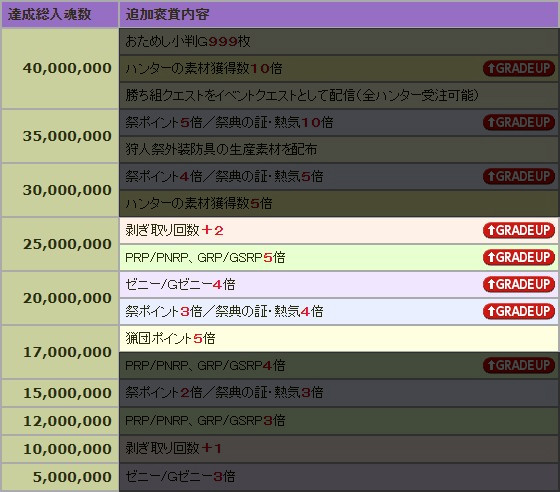This screenshot has height=492, width=560.
Task: Click 祭ポイント3倍／祭典の証・熱気4倍 text
Action: coord(224,311)
